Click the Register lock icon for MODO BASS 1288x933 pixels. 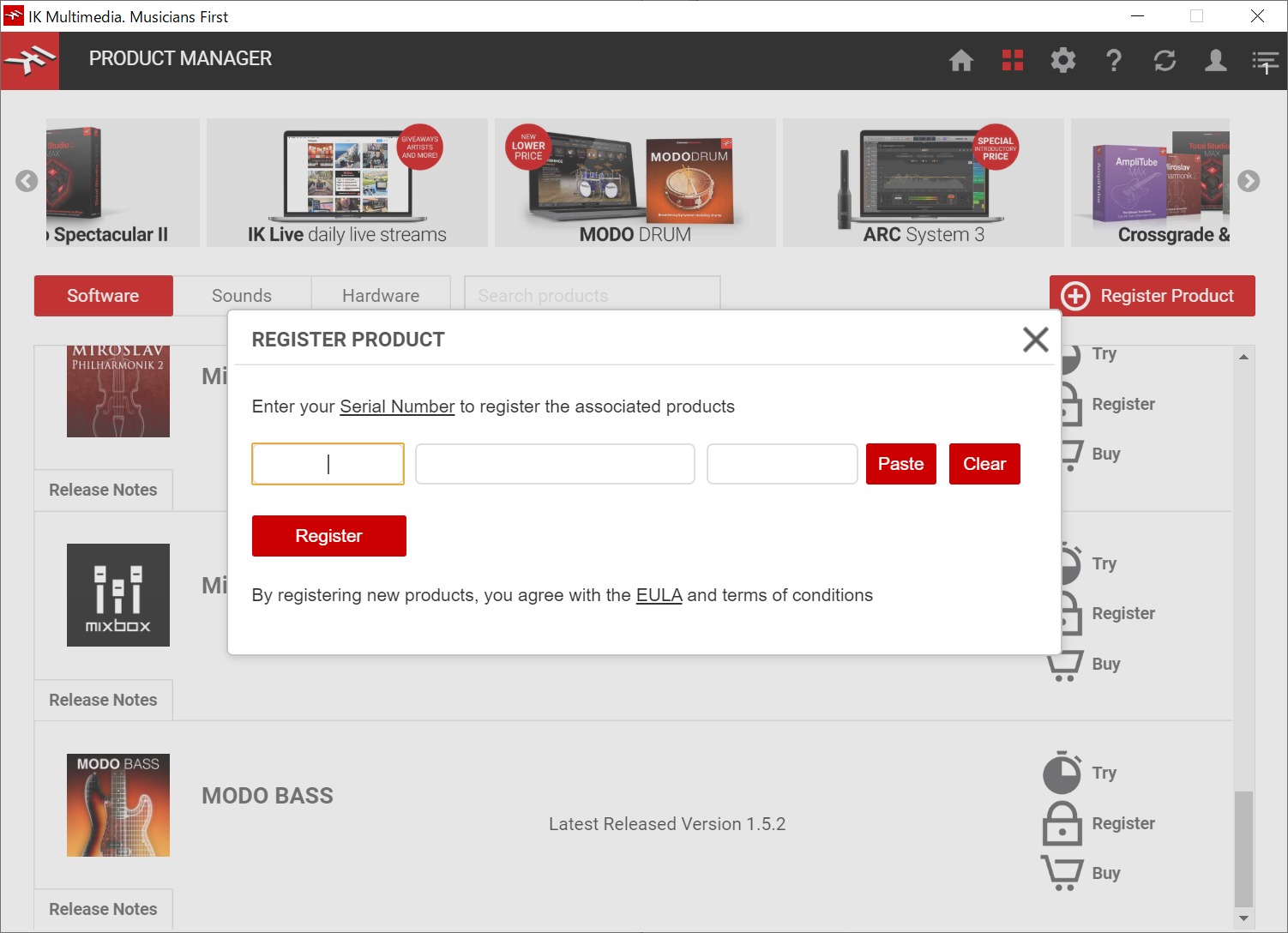(1062, 823)
